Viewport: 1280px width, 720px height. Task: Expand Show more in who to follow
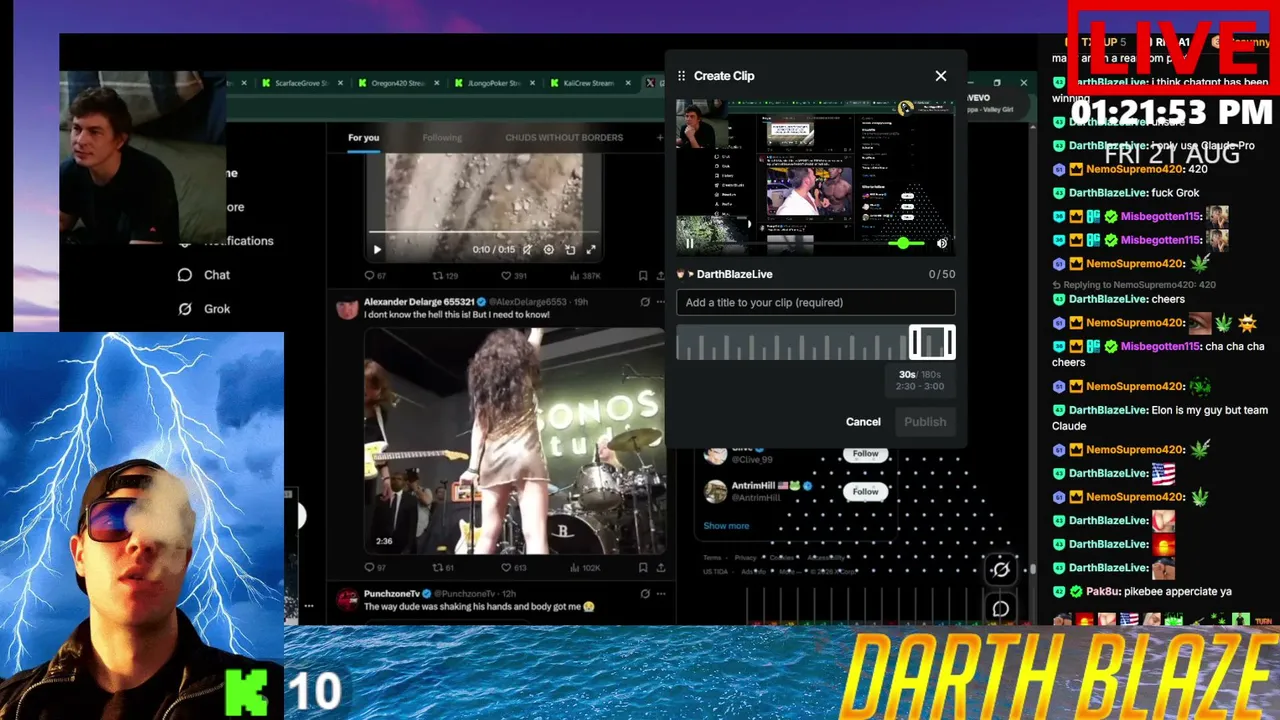[x=726, y=526]
